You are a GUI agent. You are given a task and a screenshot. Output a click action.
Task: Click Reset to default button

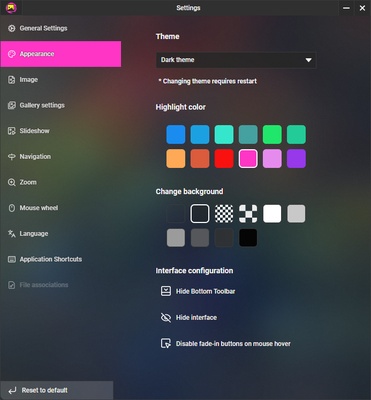click(57, 390)
